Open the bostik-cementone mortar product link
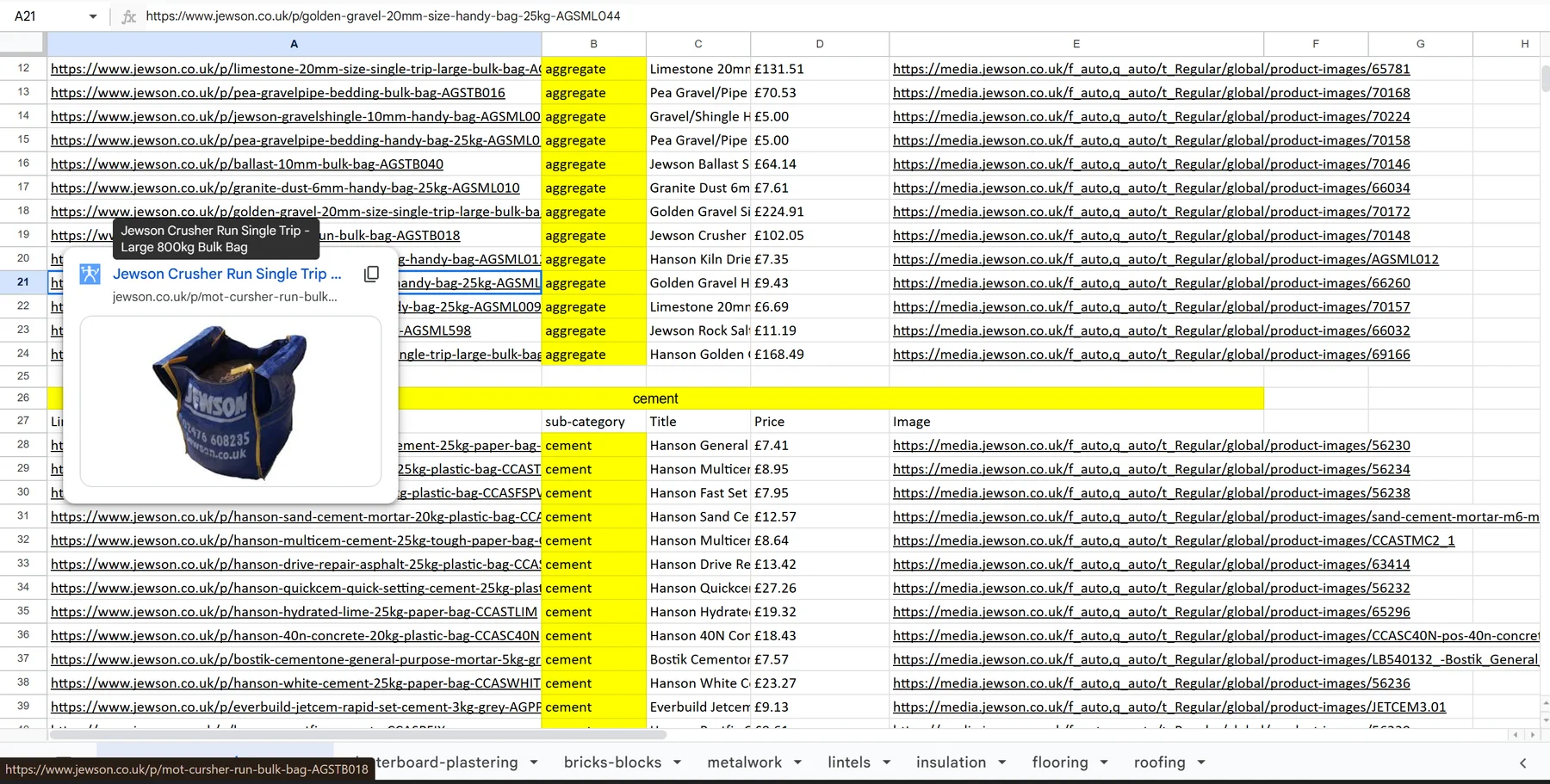 [295, 660]
